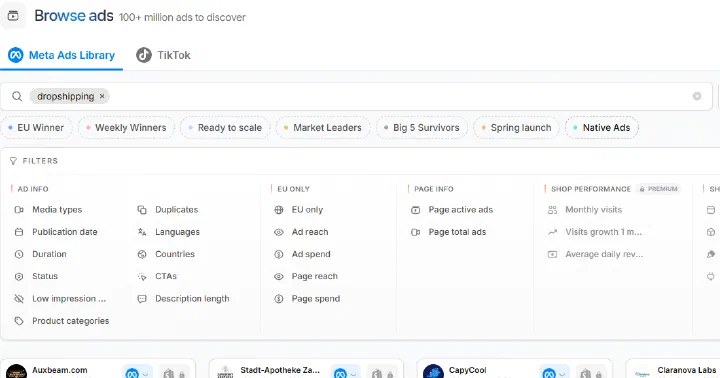
Task: Select the Spring launch preset
Action: click(x=516, y=128)
